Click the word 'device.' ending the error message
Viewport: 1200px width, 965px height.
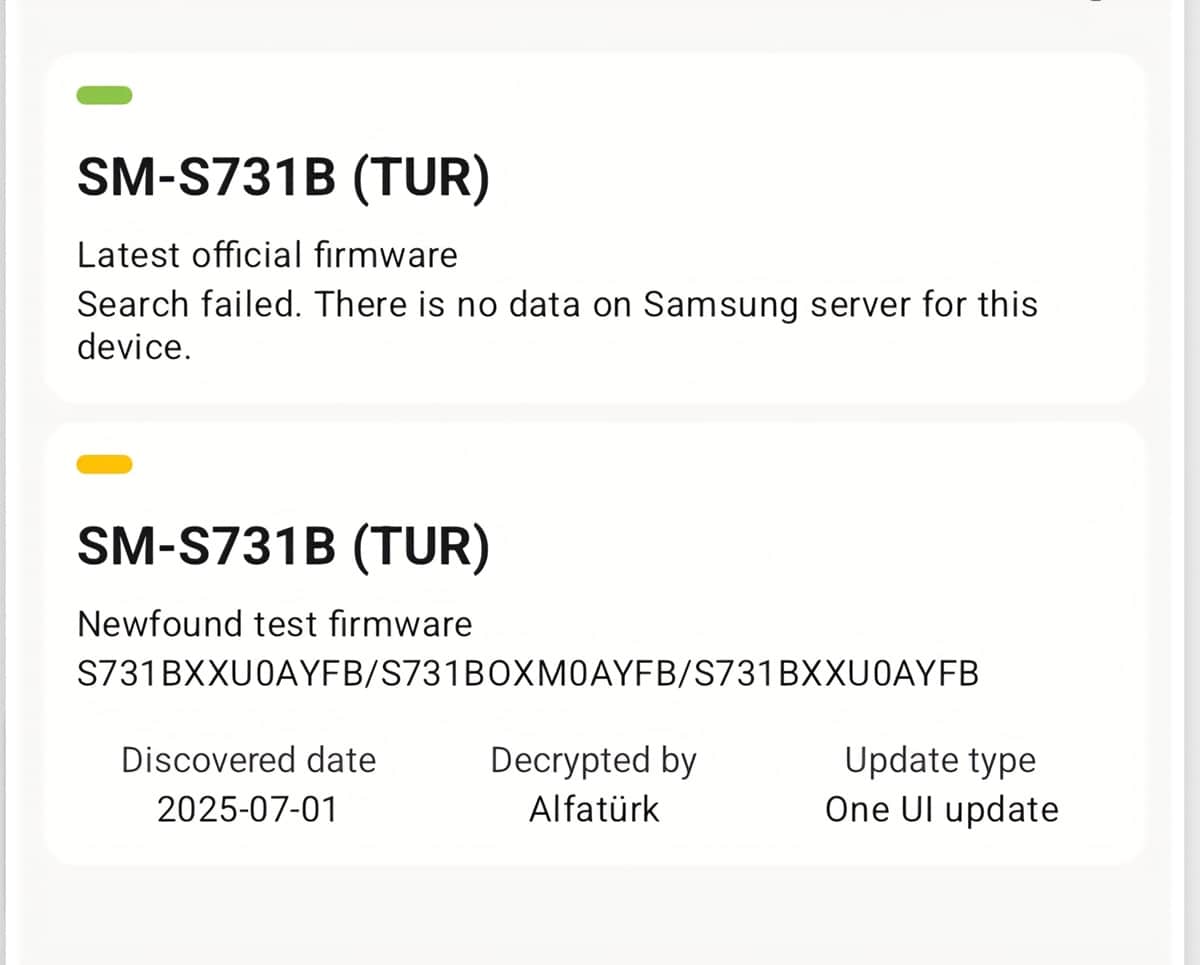click(x=133, y=347)
